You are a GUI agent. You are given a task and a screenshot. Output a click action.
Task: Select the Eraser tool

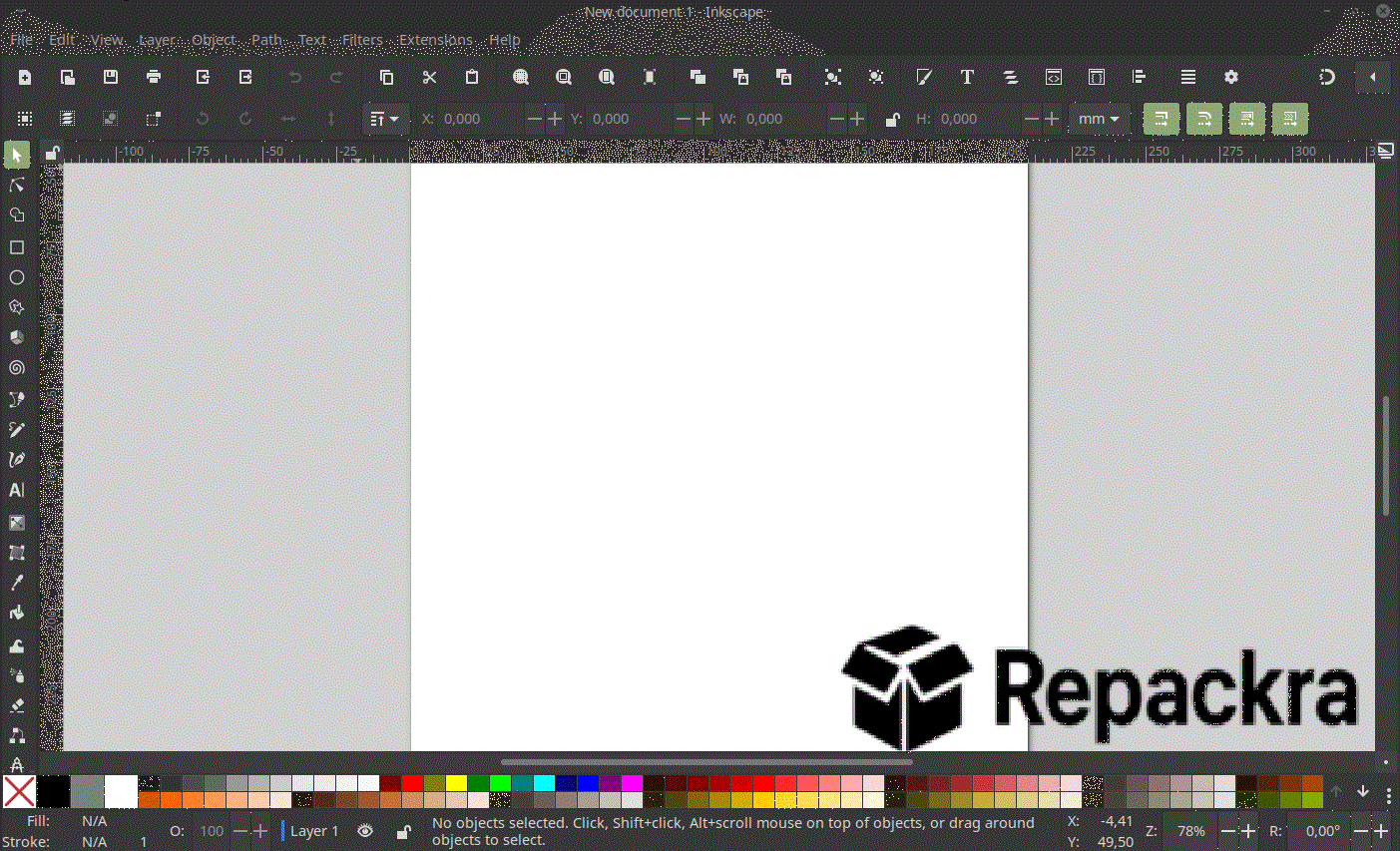17,705
